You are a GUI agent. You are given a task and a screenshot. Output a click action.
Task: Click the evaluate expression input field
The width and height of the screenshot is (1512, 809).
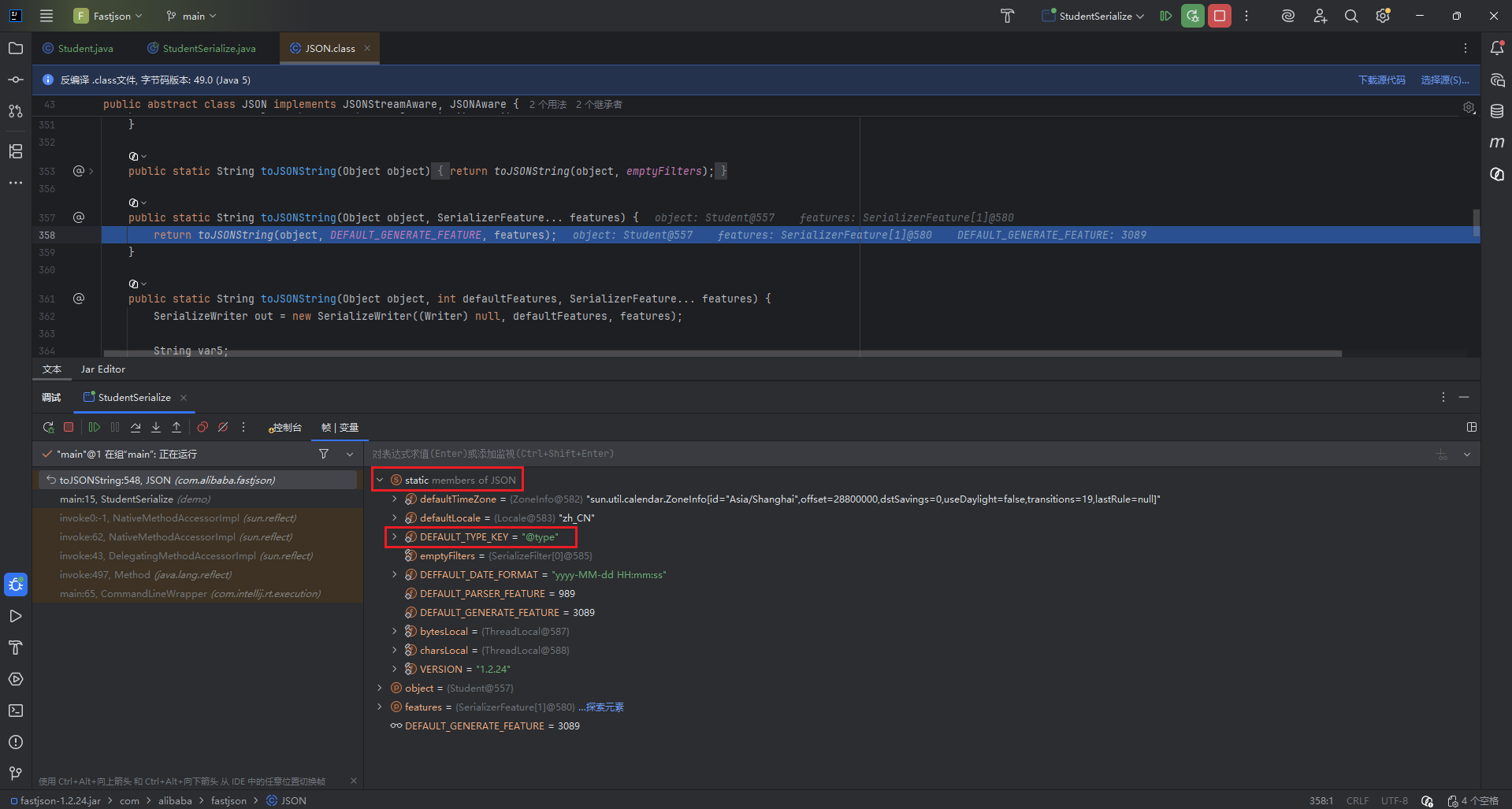(x=898, y=454)
